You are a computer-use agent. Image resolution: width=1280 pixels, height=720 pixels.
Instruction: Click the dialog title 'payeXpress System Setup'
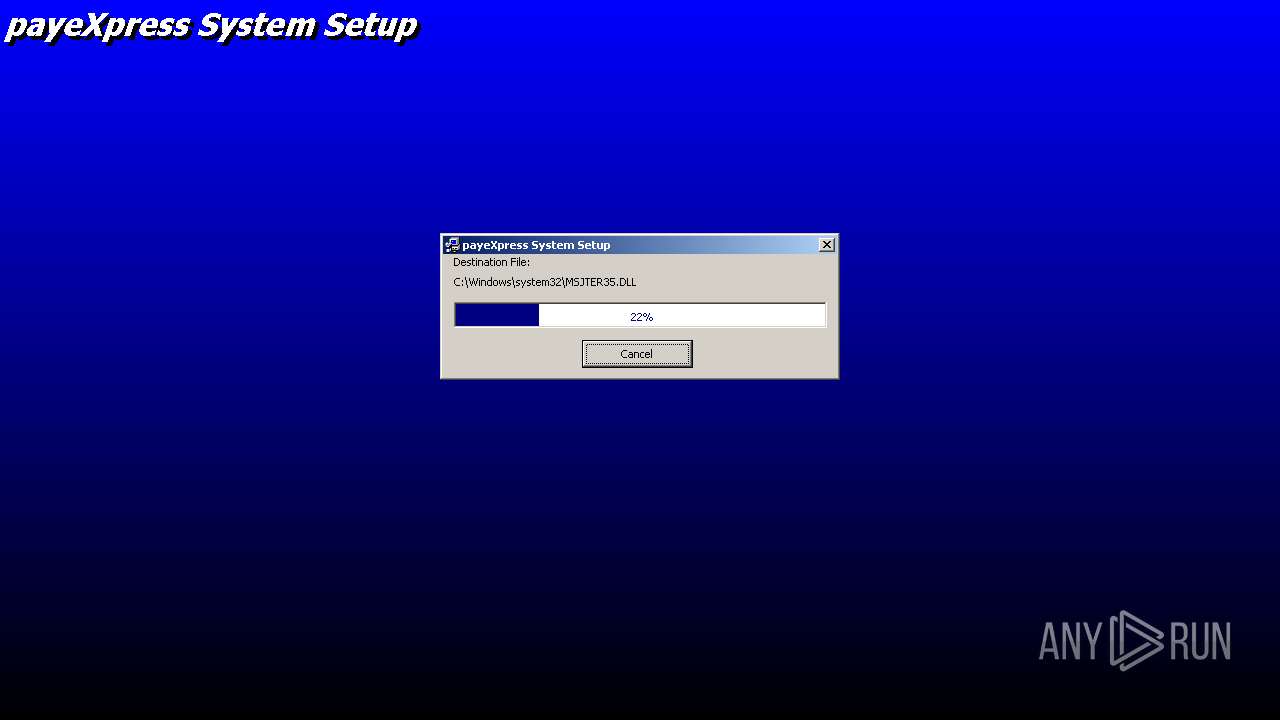(536, 245)
